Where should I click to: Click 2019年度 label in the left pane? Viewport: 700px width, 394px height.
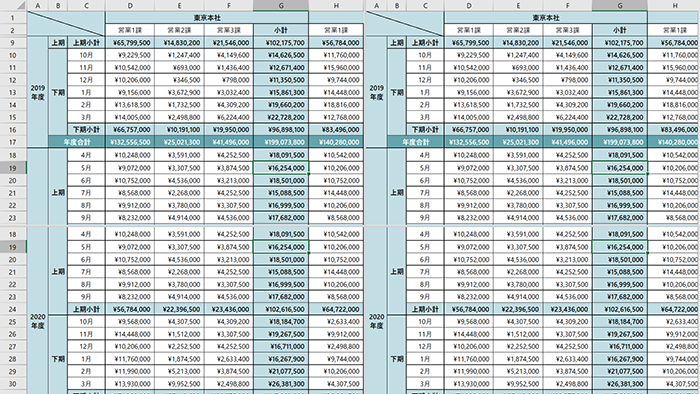coord(38,92)
